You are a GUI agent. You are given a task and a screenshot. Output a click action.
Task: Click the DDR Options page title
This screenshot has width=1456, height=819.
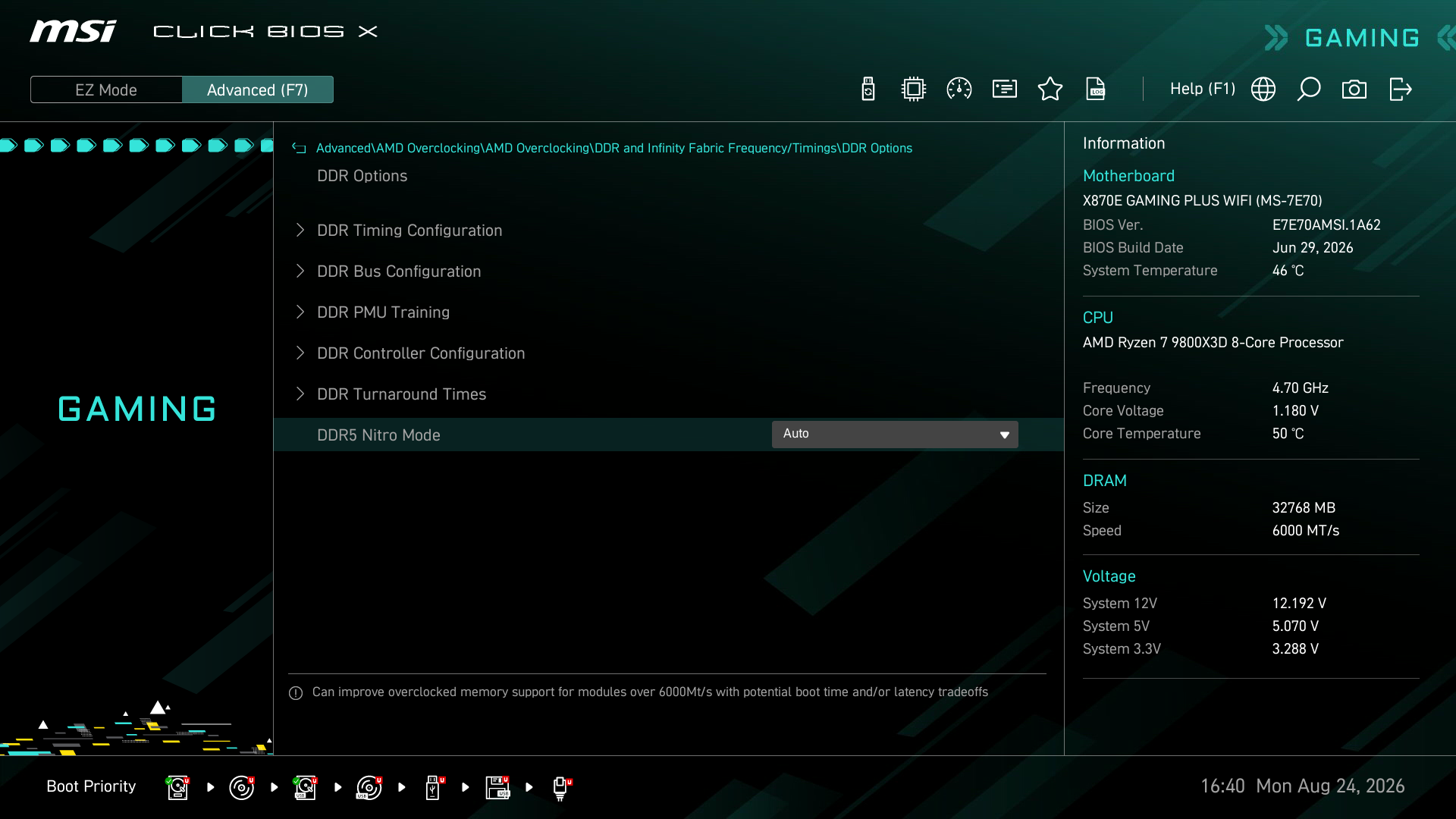coord(362,176)
